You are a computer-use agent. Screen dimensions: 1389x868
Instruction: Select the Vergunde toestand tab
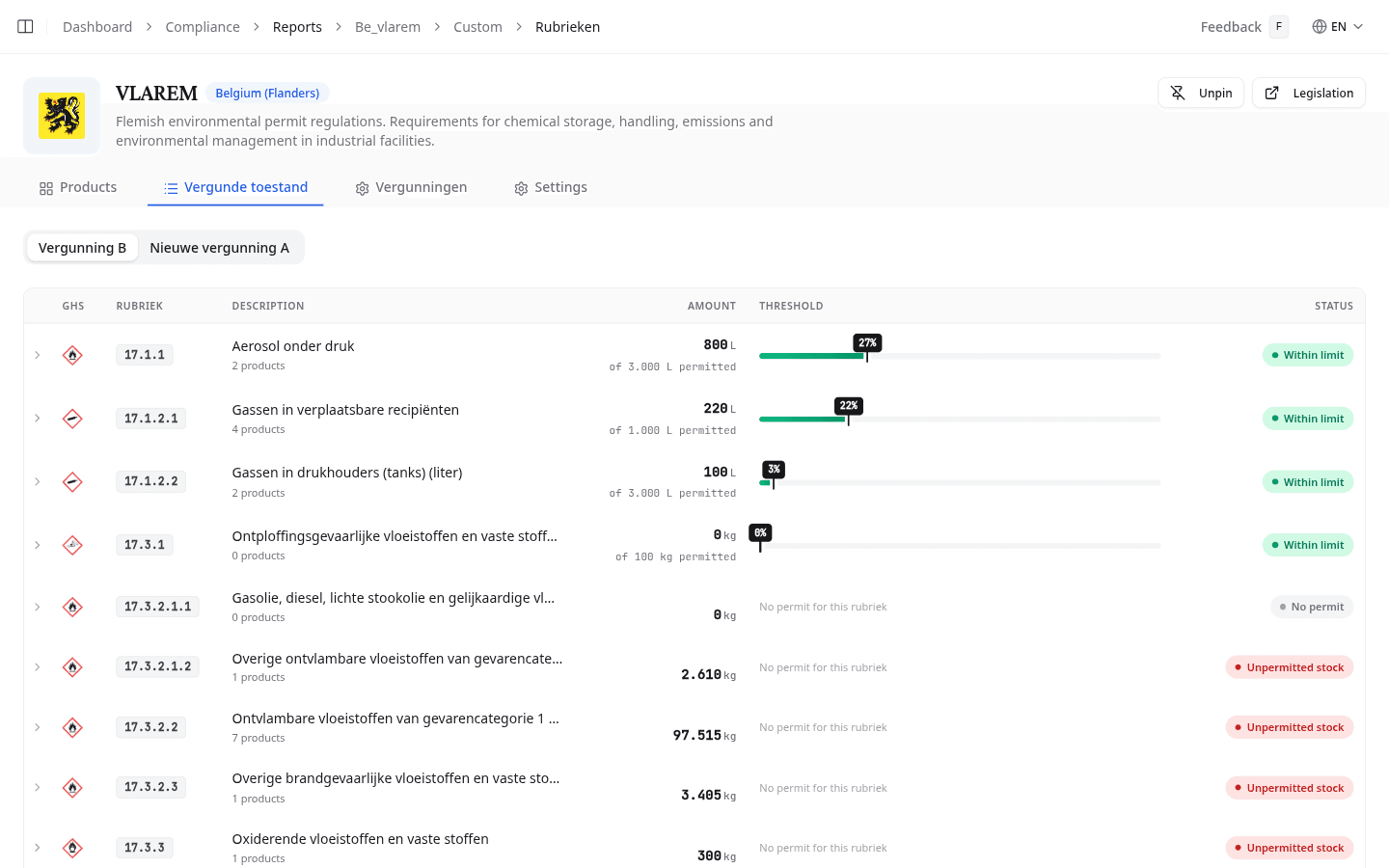[235, 187]
